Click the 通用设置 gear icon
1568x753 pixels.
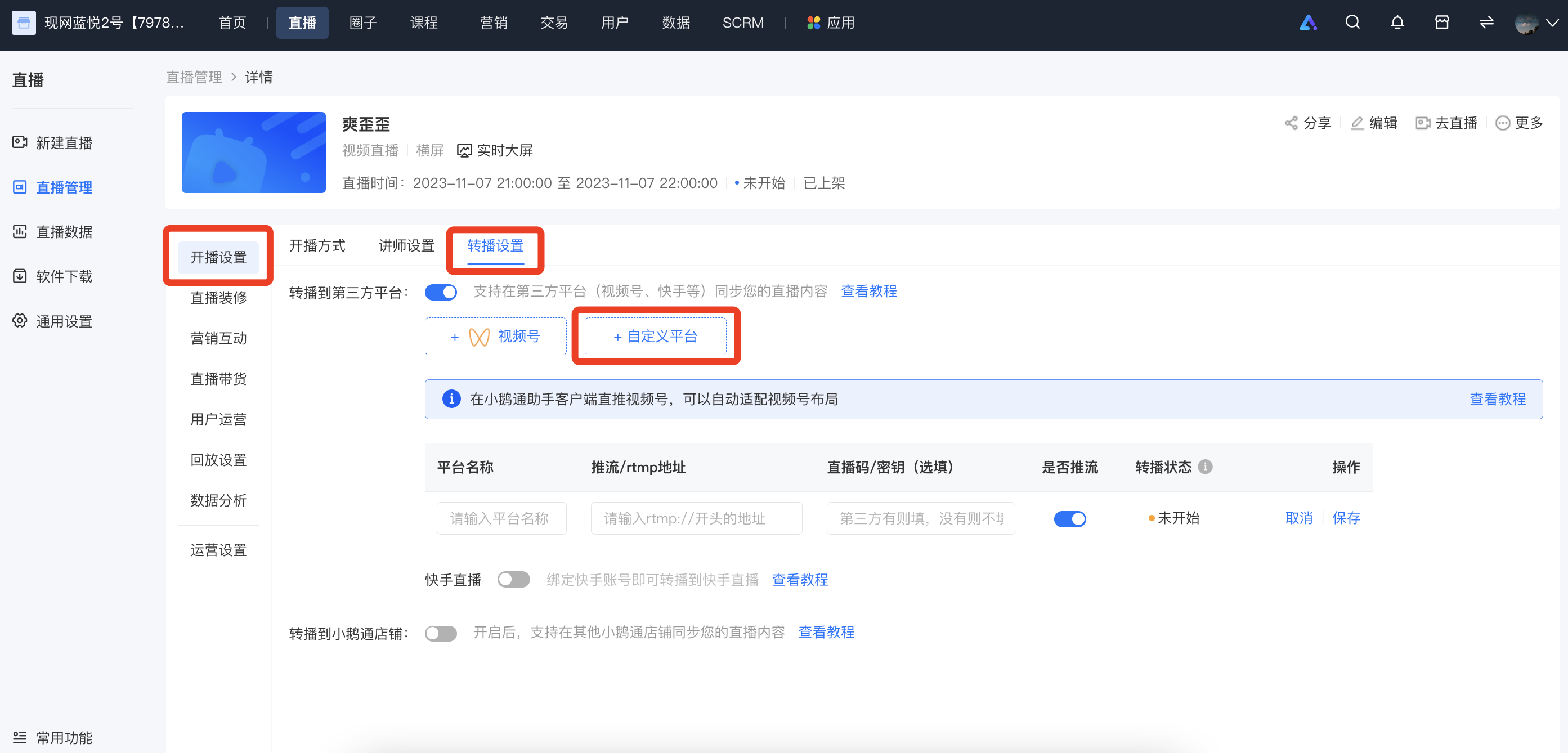(20, 320)
